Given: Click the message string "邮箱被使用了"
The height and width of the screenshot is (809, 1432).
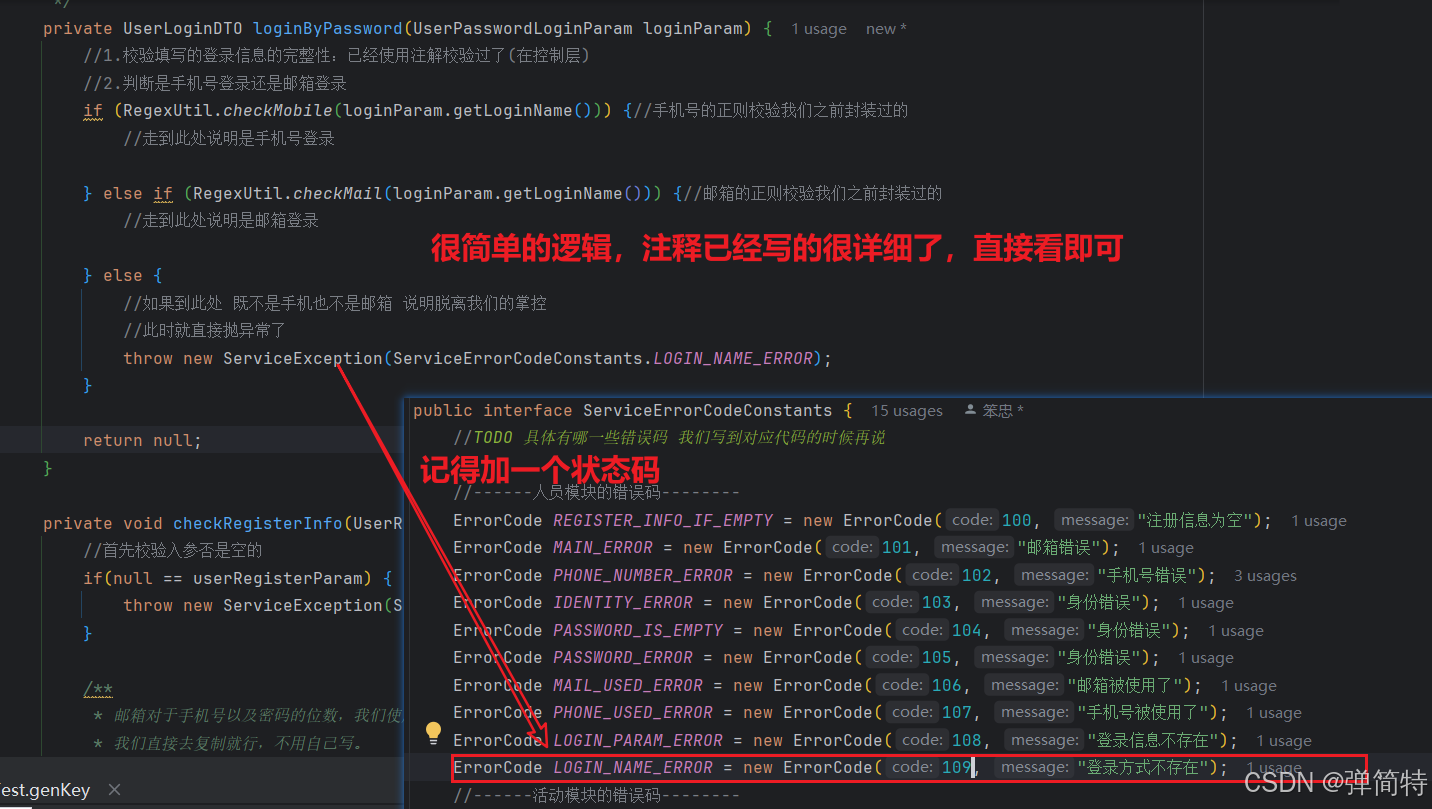Looking at the screenshot, I should coord(1126,685).
